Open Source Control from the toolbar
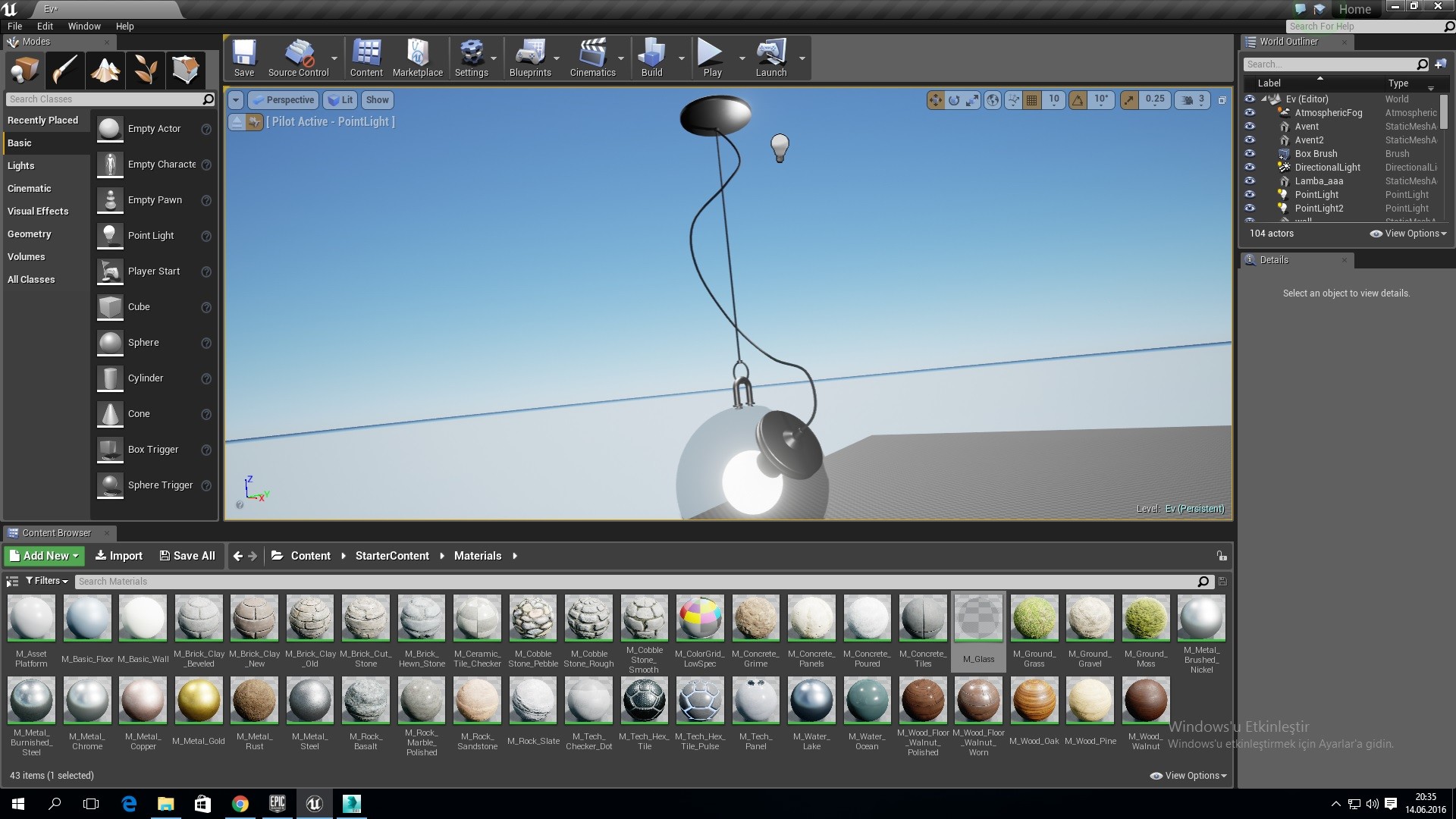1456x819 pixels. click(298, 58)
